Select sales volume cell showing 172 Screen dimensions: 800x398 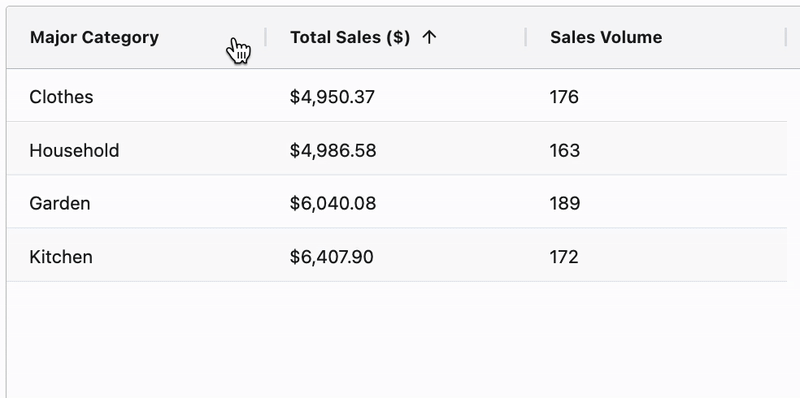656,257
